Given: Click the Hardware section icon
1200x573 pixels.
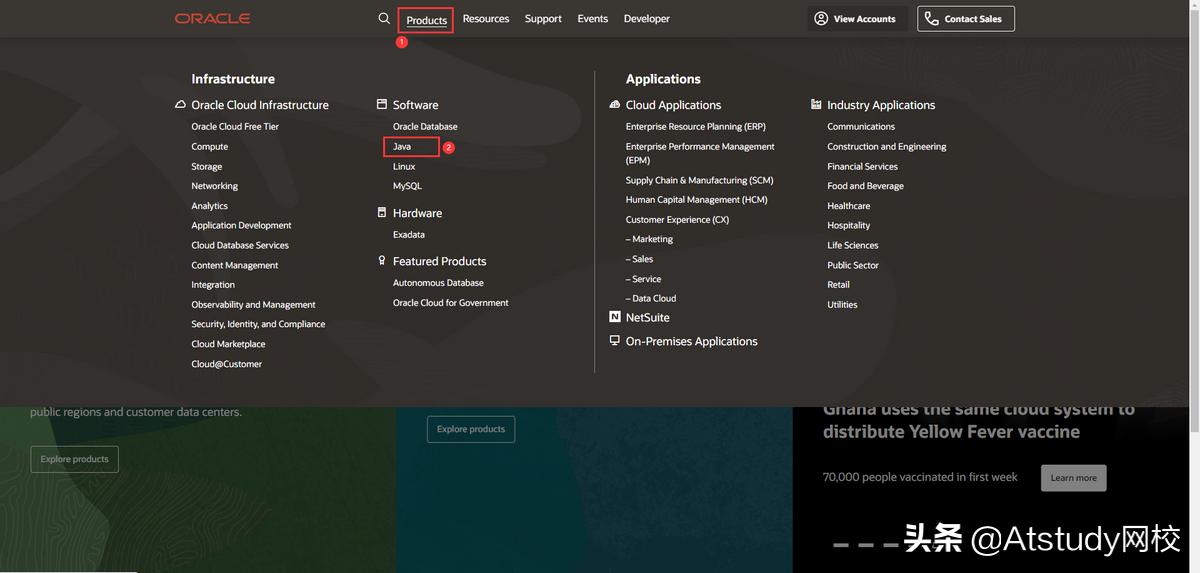Looking at the screenshot, I should [382, 213].
